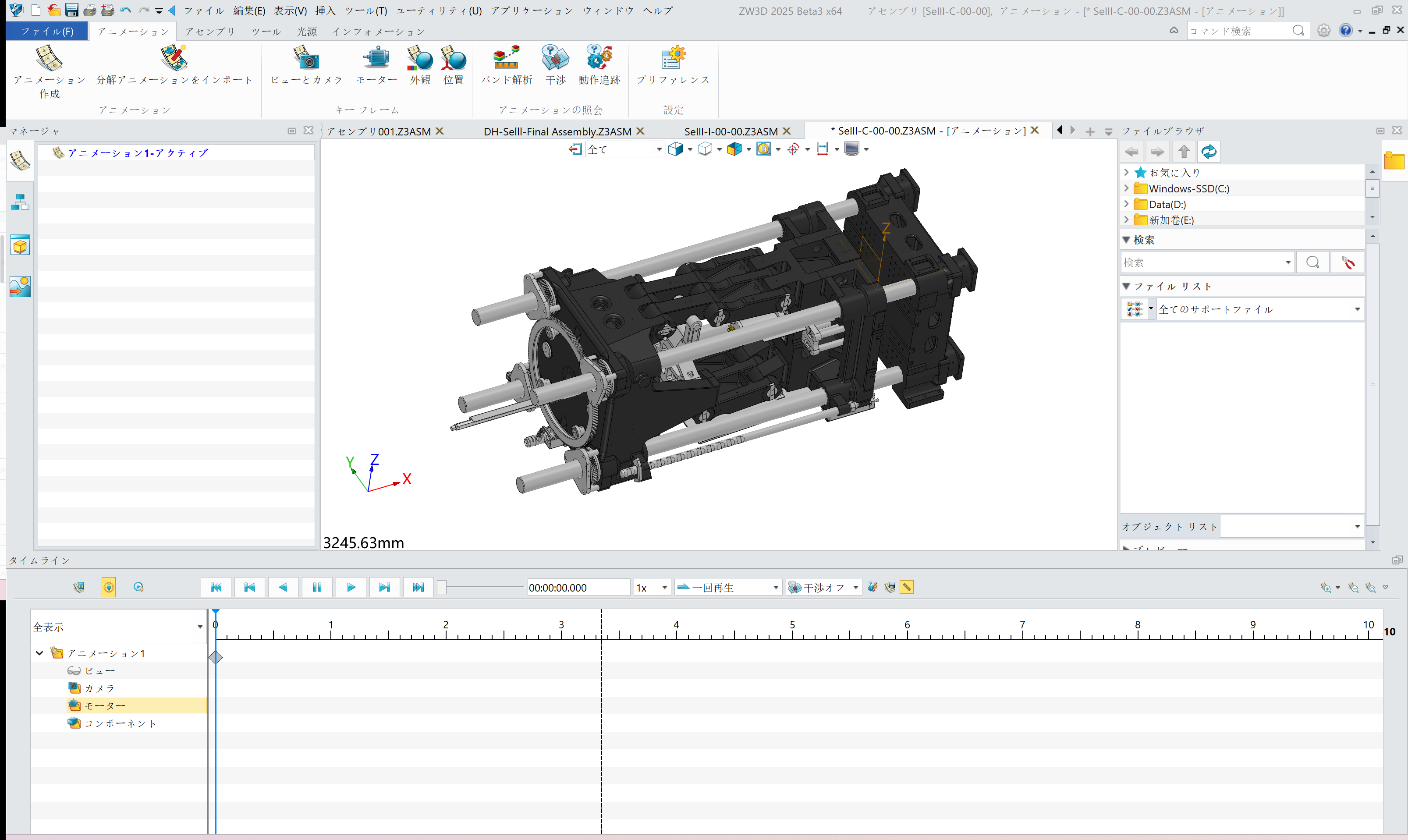Click the Undo arrow icon
Screen dimensions: 1408x840
click(125, 10)
